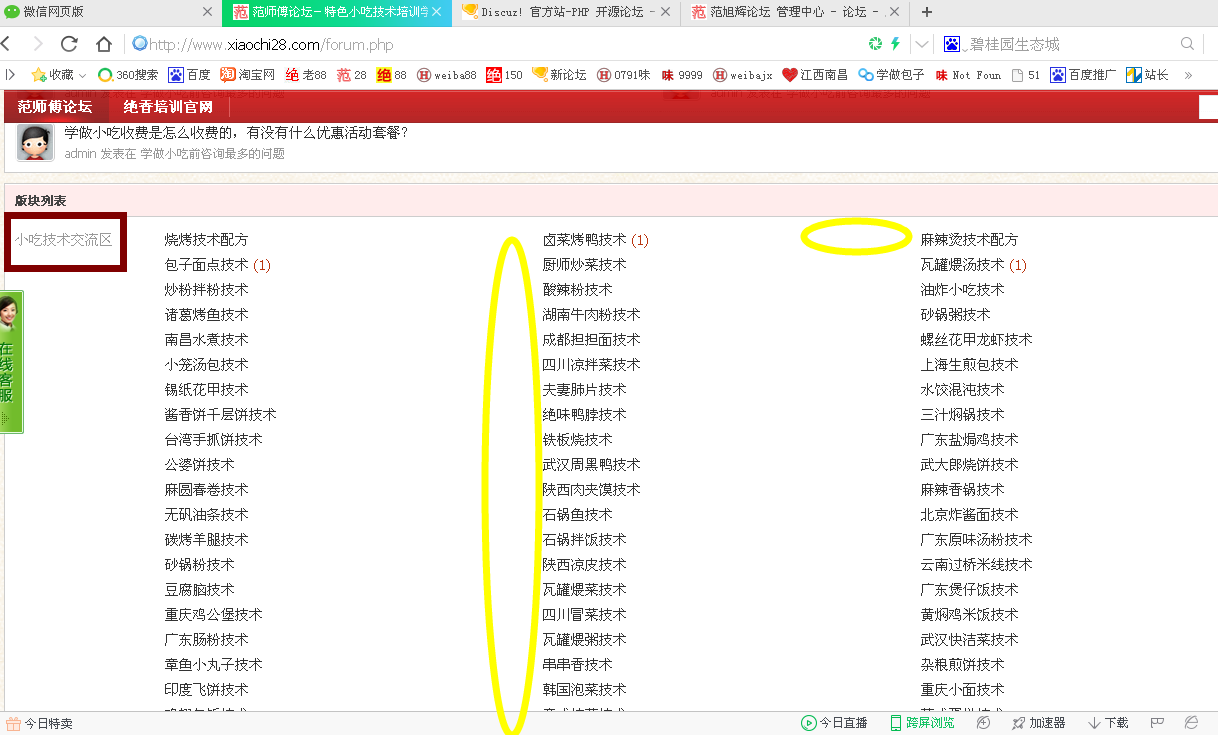This screenshot has height=735, width=1218.
Task: Show more bookmarks with » chevron
Action: pos(1188,75)
